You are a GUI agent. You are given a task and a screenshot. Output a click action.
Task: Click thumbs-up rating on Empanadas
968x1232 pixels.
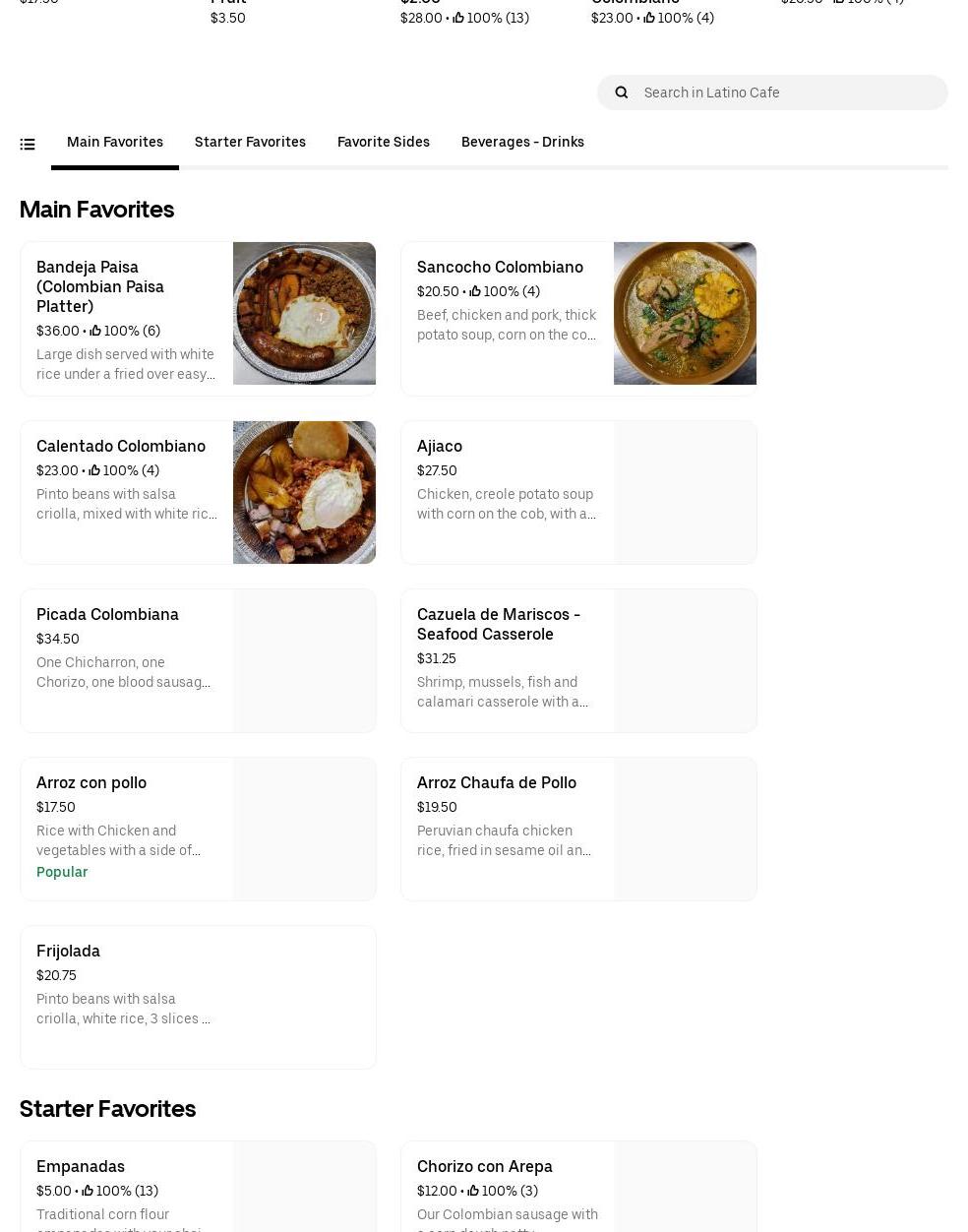(x=88, y=1192)
